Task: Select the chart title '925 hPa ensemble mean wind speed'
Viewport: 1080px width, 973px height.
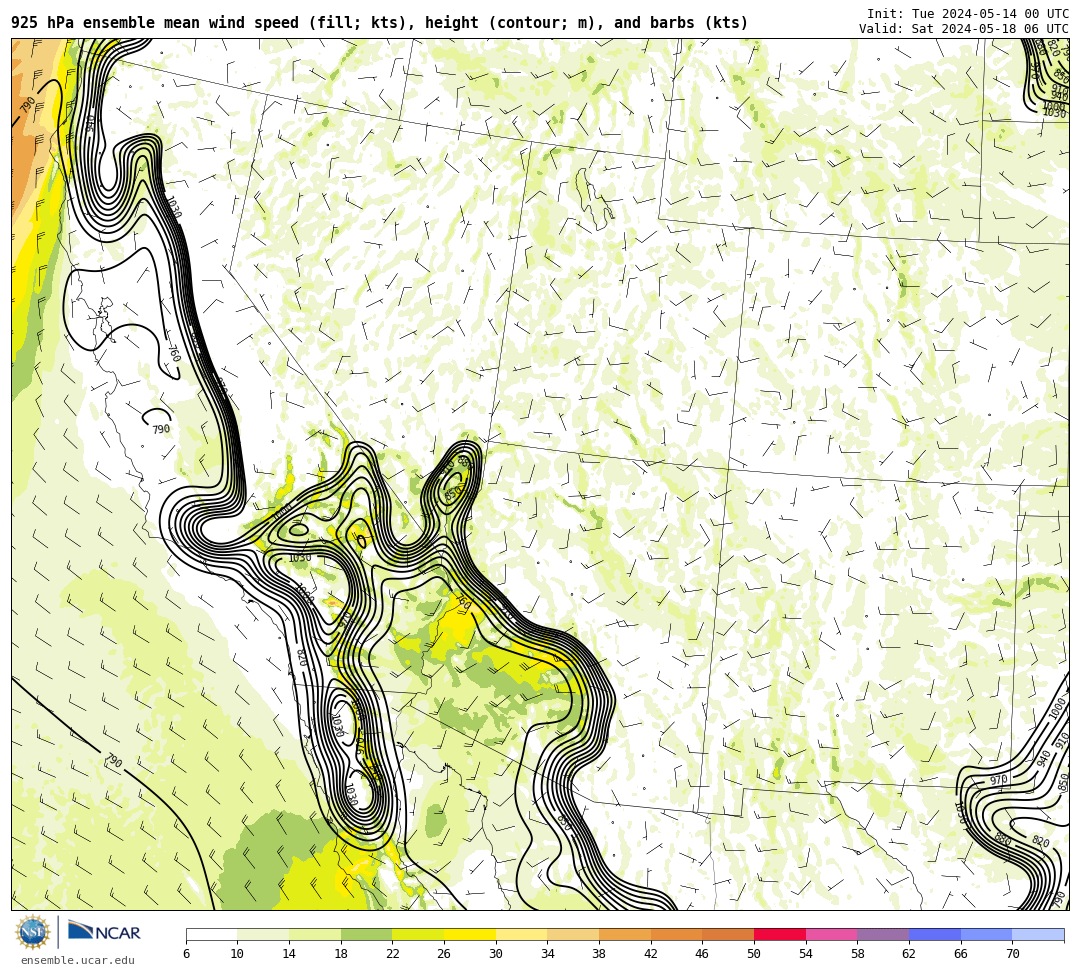Action: tap(155, 23)
